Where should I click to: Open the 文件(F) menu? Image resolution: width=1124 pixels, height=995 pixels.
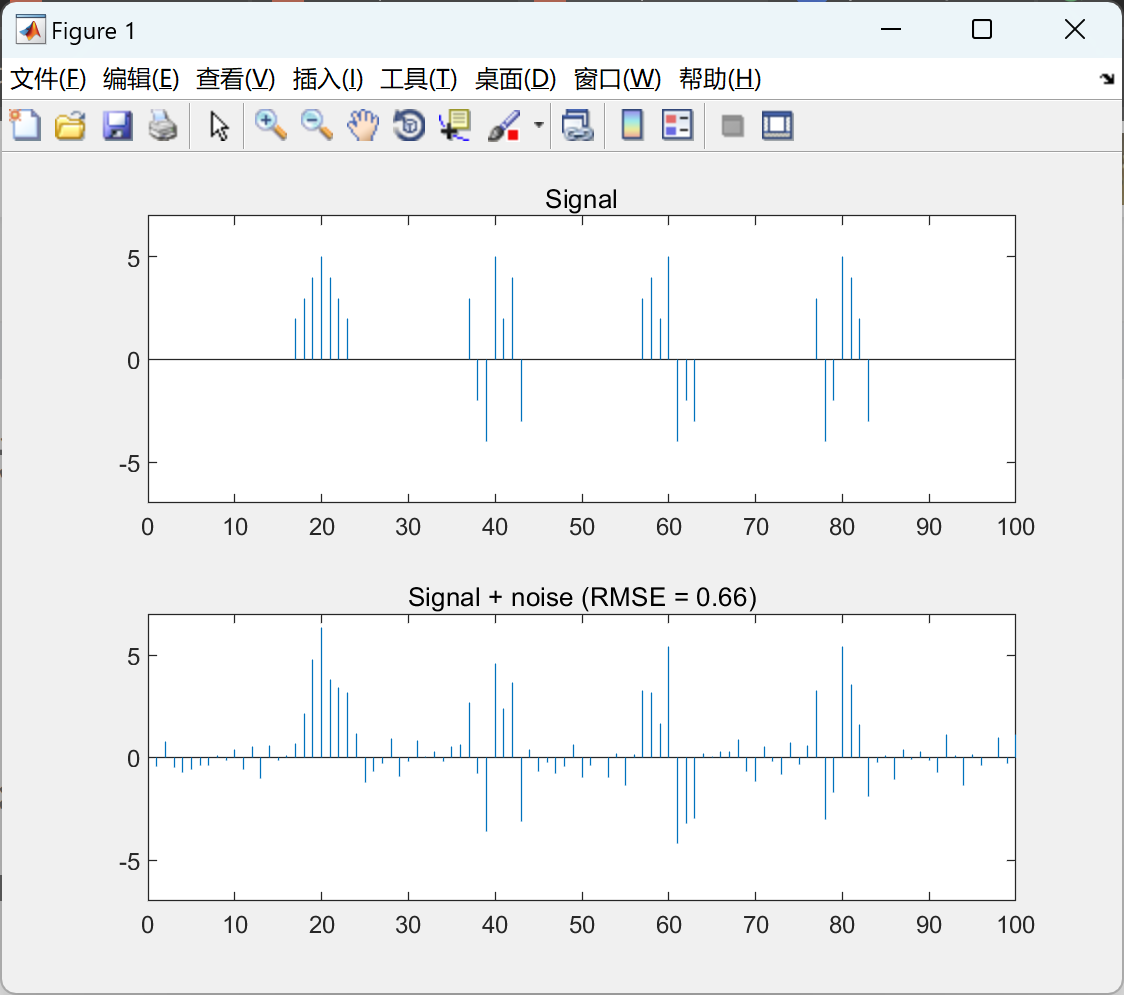[x=48, y=79]
